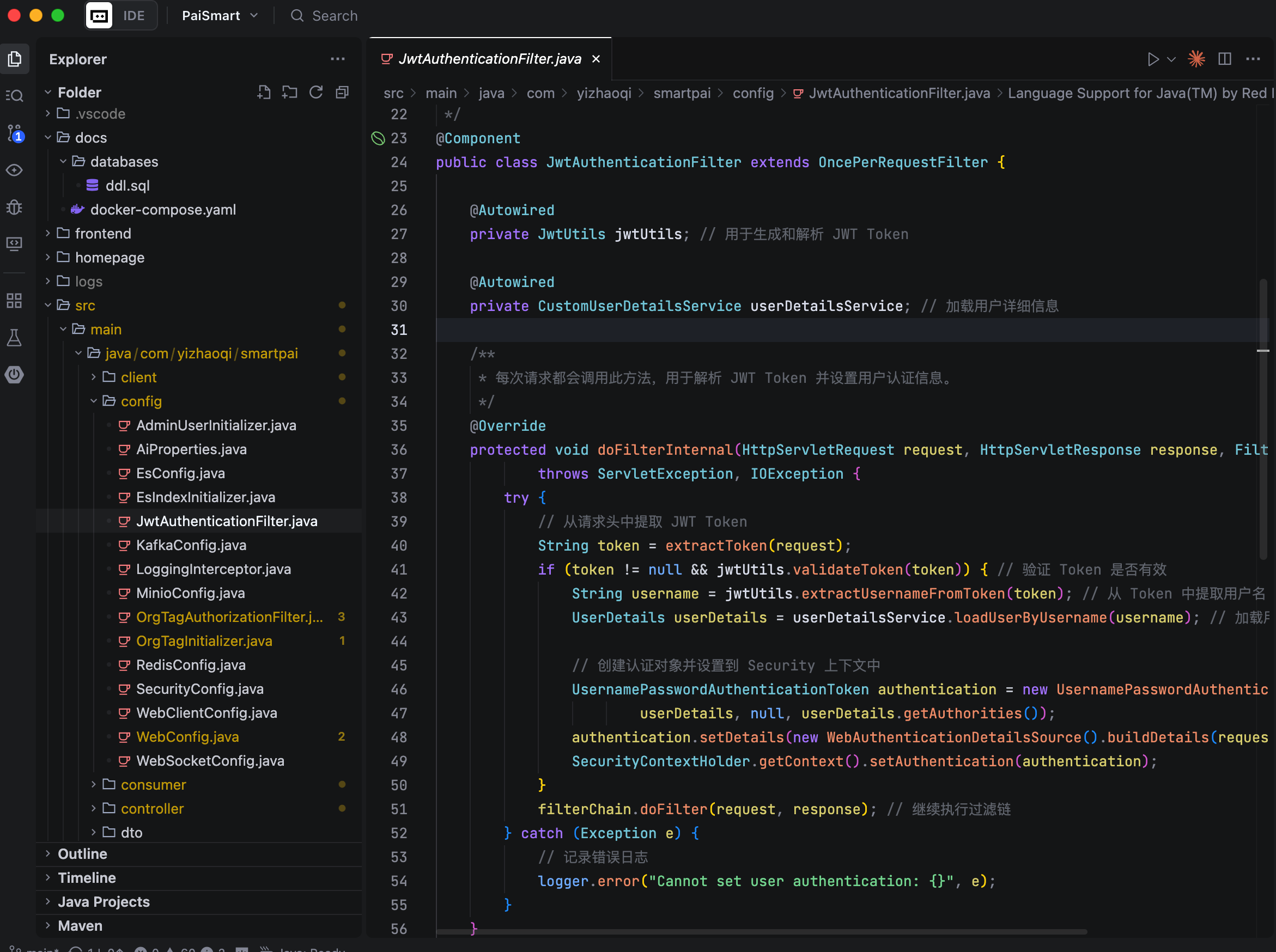
Task: Toggle the split editor layout button
Action: tap(1225, 59)
